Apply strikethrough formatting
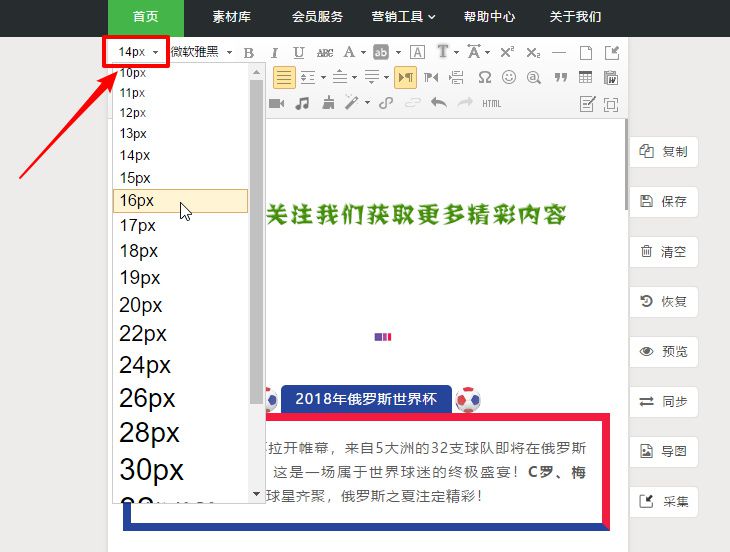 pos(324,53)
